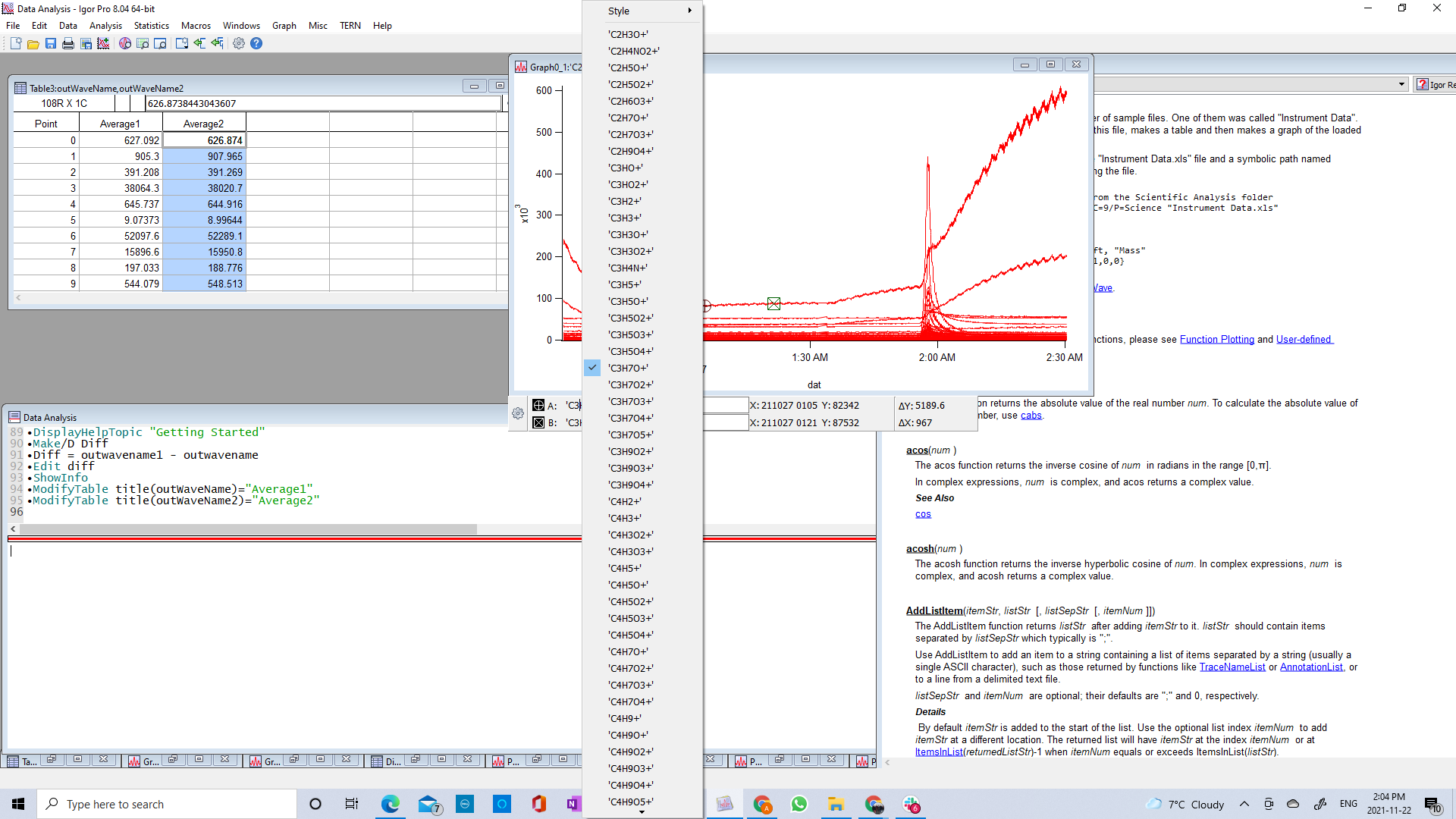Click the table browse magnifier icon

[143, 43]
